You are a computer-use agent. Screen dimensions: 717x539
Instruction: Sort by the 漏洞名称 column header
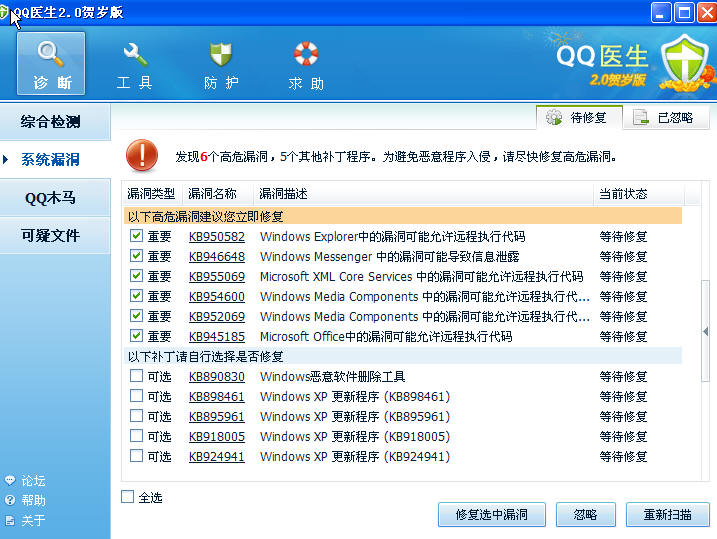(x=218, y=194)
